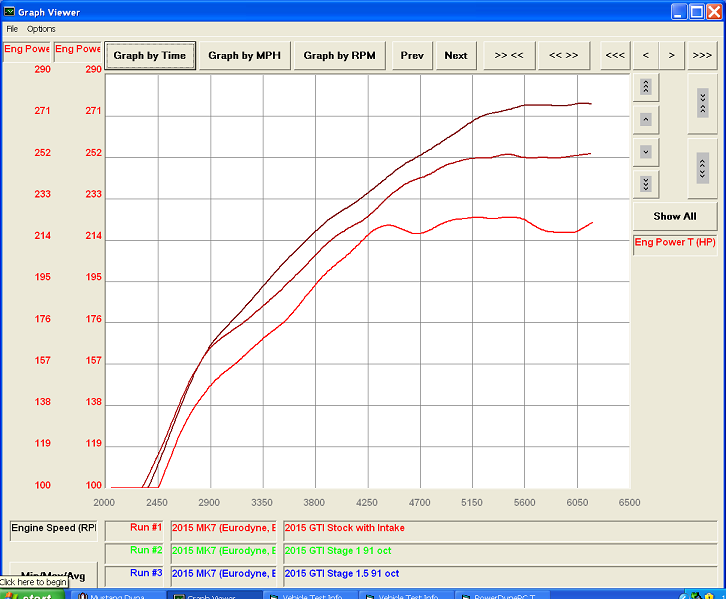The width and height of the screenshot is (726, 599).
Task: Open the Options menu
Action: pos(41,29)
